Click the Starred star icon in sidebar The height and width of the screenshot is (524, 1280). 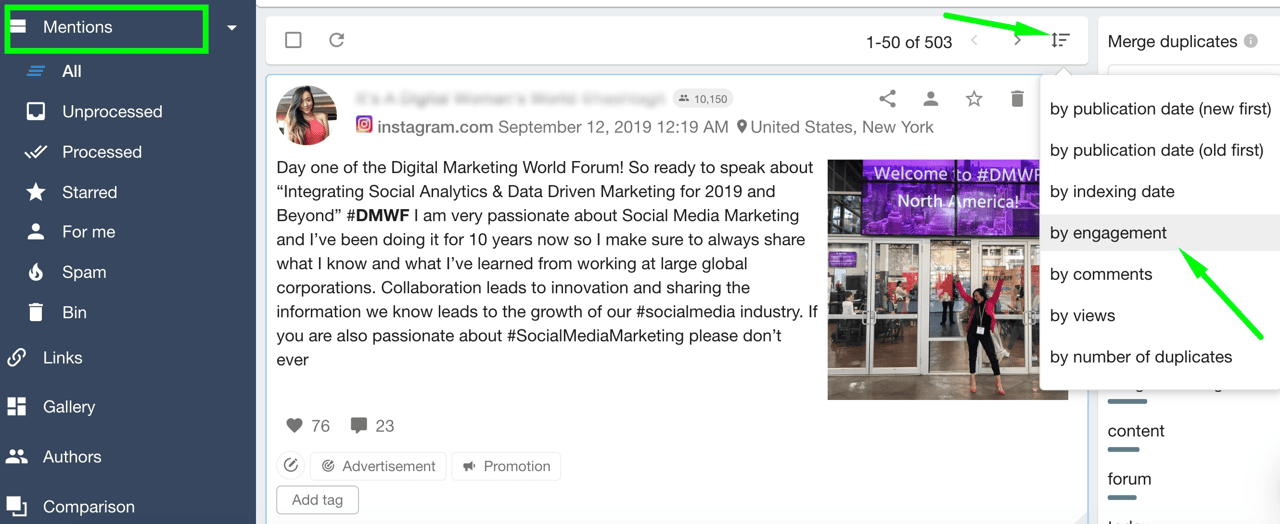[x=36, y=192]
